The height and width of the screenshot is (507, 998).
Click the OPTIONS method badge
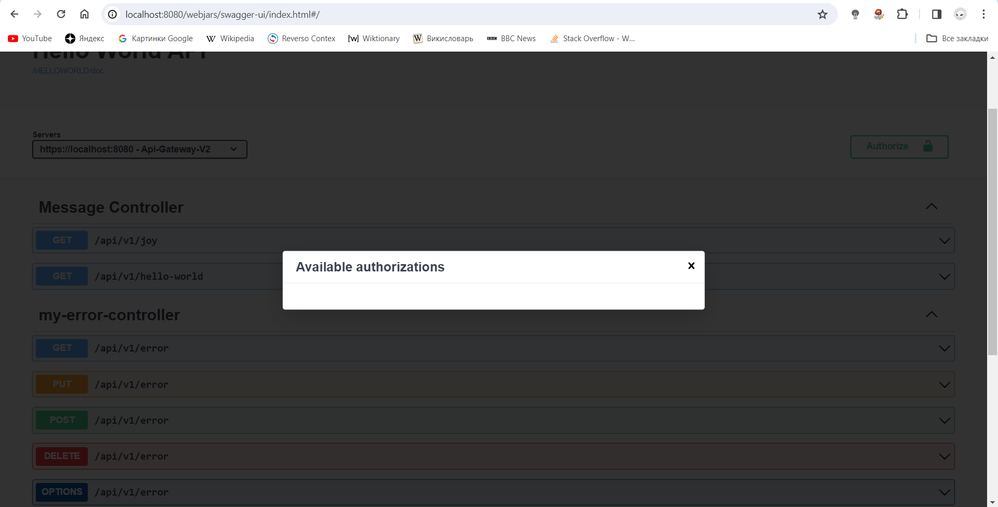pos(62,492)
